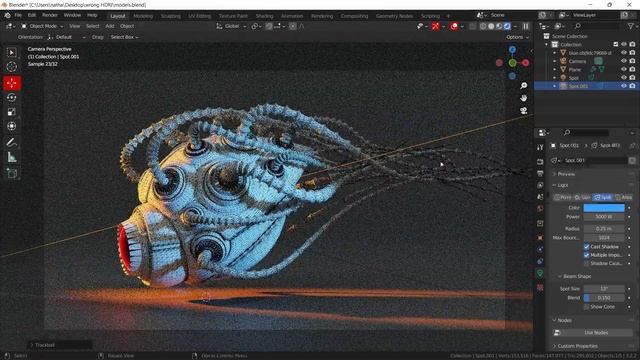Image resolution: width=640 pixels, height=360 pixels.
Task: Select the Cursor tool
Action: tap(11, 67)
